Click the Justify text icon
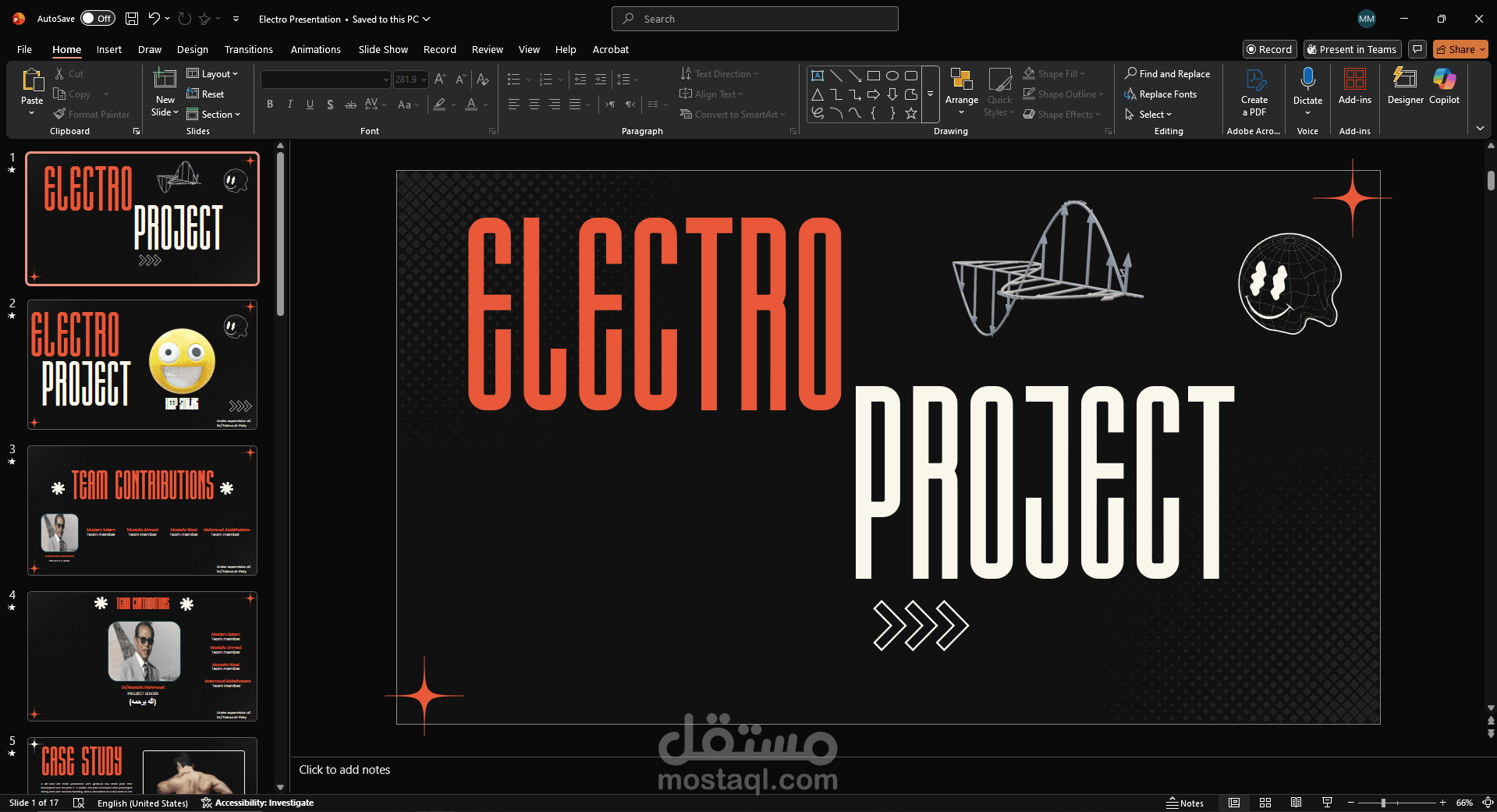 tap(575, 104)
